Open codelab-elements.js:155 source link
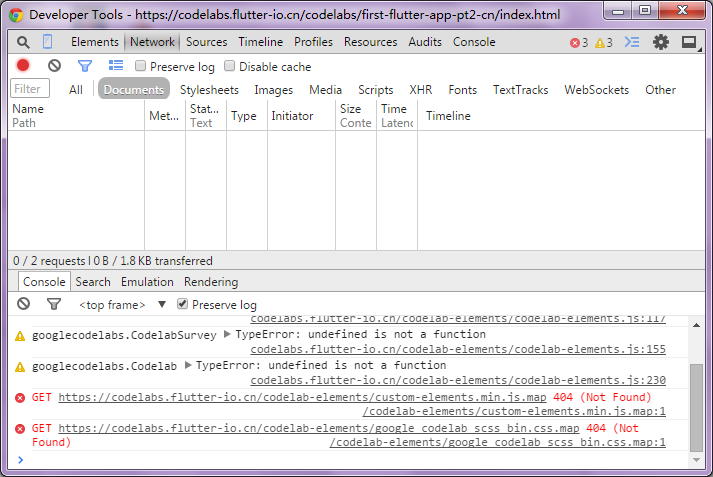 [x=458, y=349]
